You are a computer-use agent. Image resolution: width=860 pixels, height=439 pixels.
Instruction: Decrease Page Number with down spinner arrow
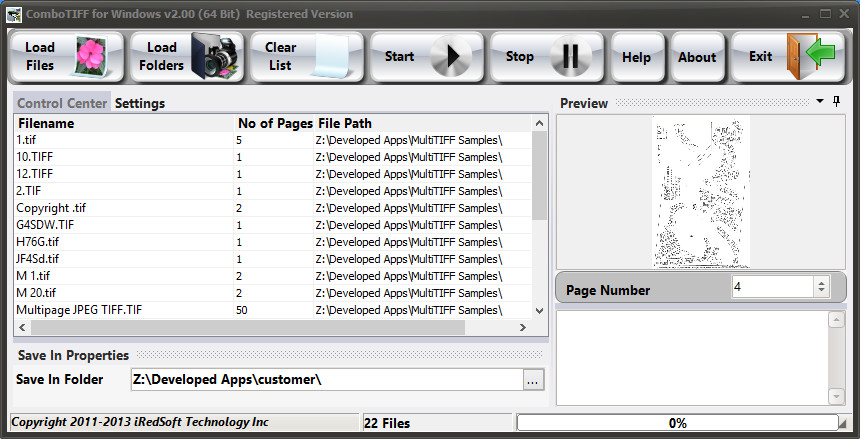[821, 292]
